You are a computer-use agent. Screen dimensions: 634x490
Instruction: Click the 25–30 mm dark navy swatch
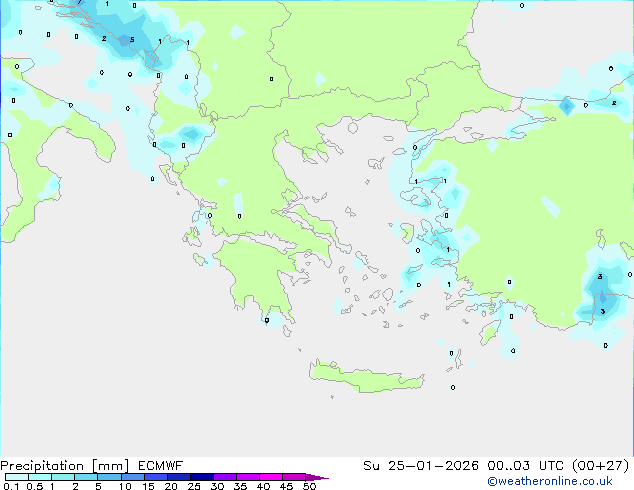(x=201, y=477)
